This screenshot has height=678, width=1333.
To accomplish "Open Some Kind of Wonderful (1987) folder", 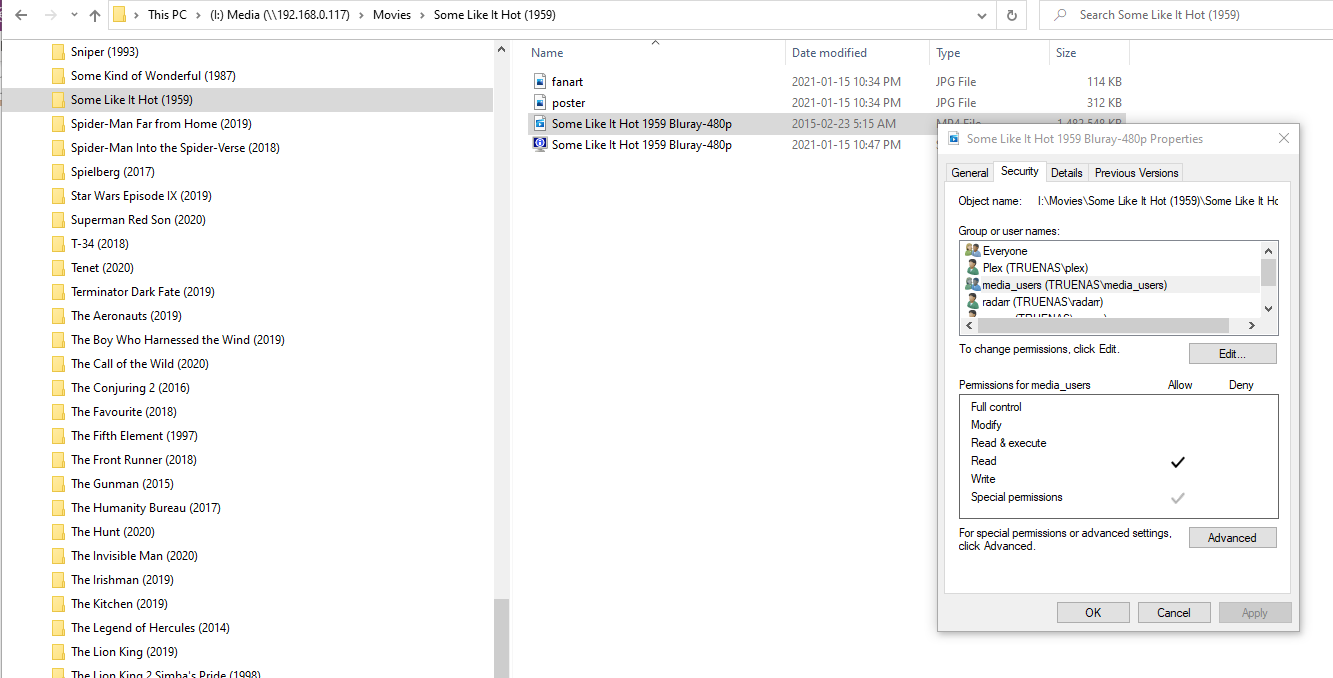I will [153, 76].
